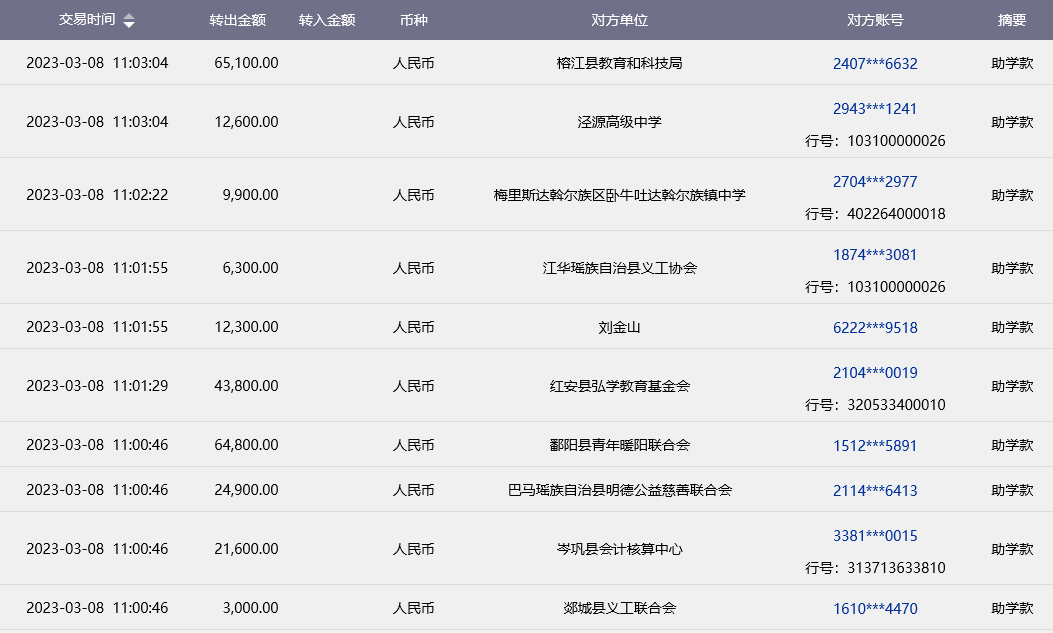Select the 对方单位 column header
Viewport: 1053px width, 633px height.
tap(619, 20)
